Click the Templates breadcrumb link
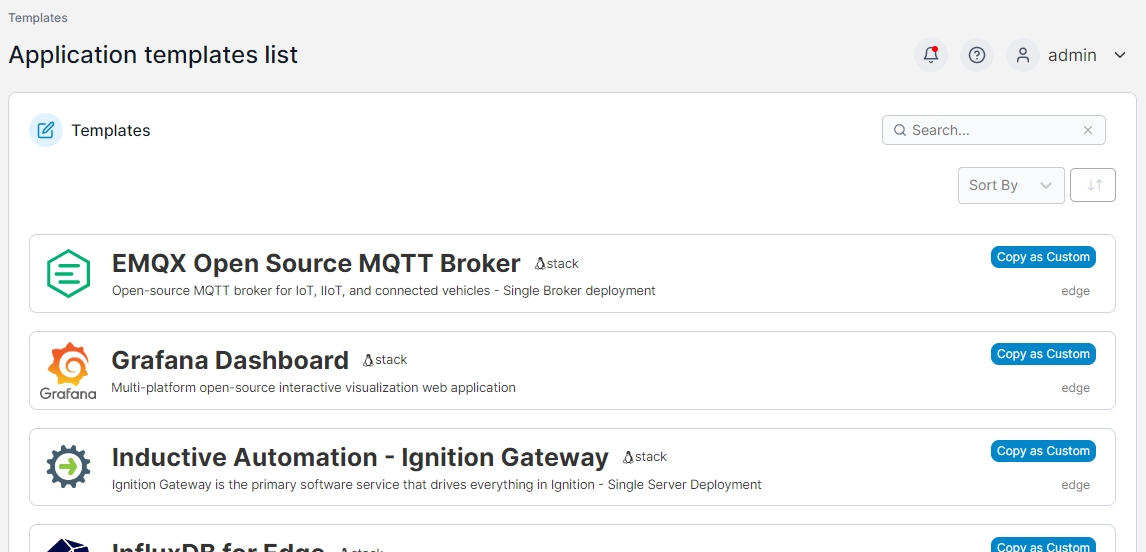 [x=38, y=18]
